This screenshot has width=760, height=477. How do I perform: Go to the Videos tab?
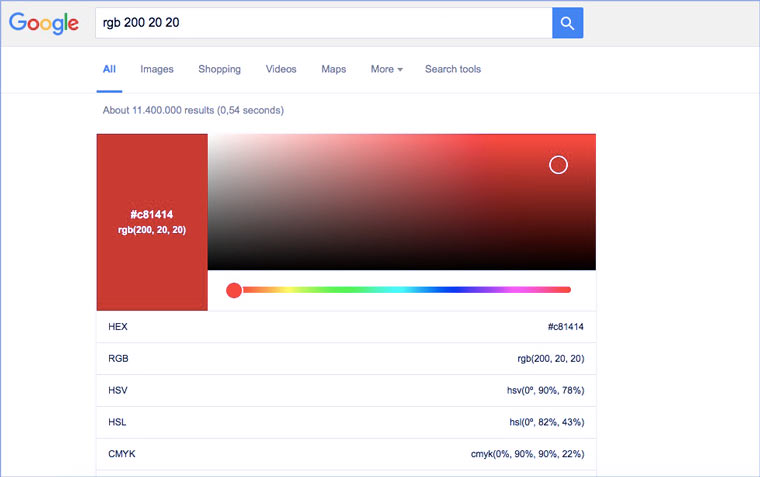point(281,69)
